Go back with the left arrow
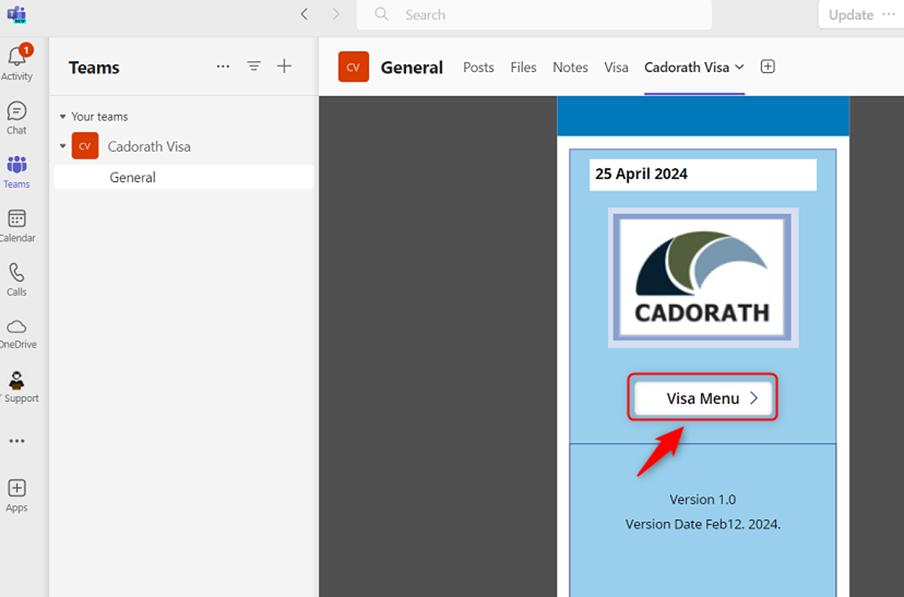 point(304,14)
